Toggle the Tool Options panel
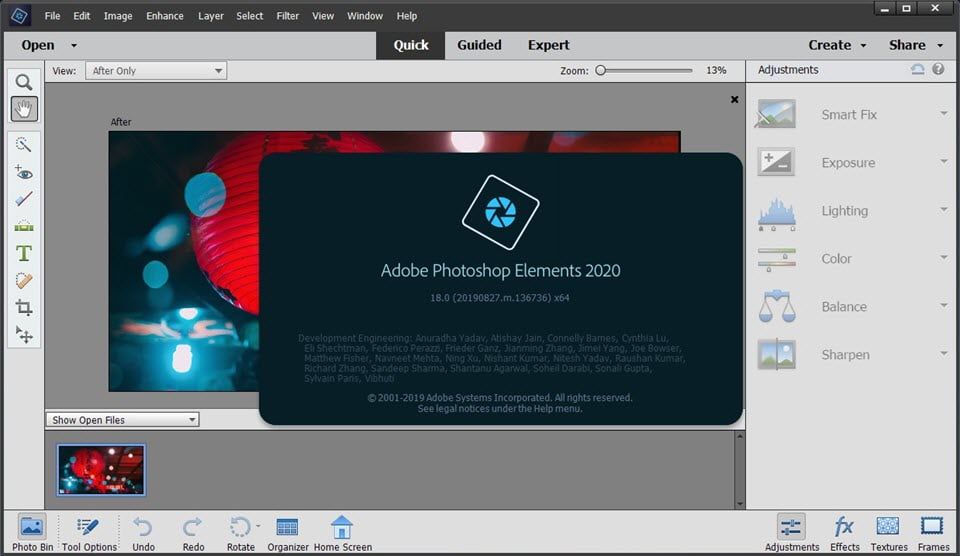Viewport: 960px width, 556px height. 89,533
